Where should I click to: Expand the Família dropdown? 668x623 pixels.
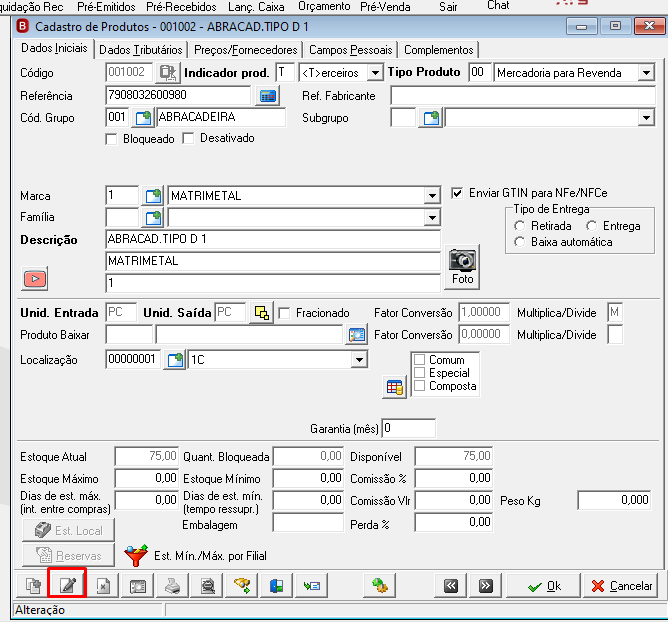432,218
